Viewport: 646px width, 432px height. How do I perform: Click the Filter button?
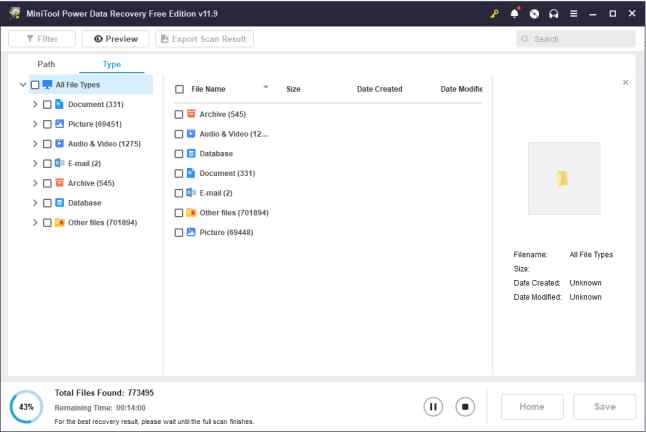(x=42, y=39)
